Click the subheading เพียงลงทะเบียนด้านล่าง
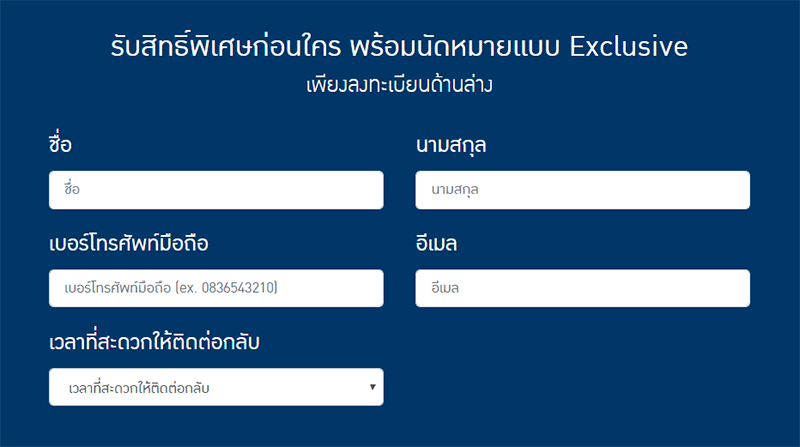This screenshot has height=447, width=800. pos(400,85)
